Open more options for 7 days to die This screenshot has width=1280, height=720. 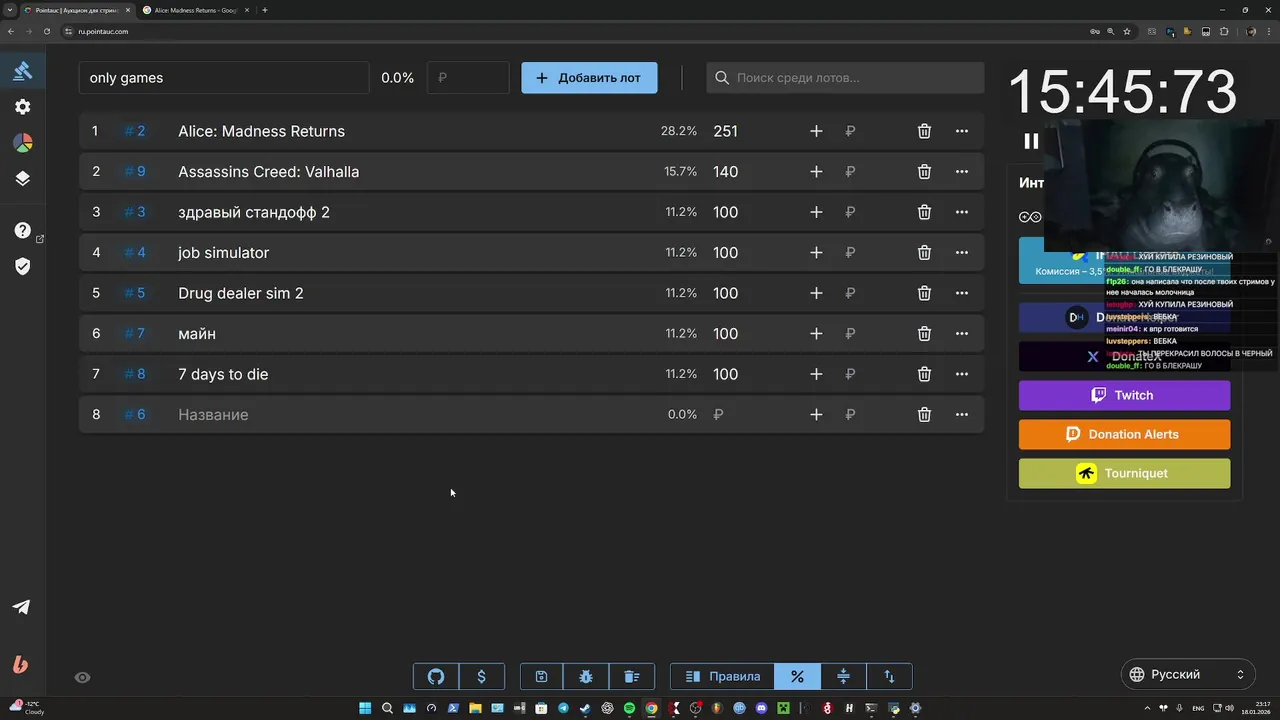tap(961, 374)
